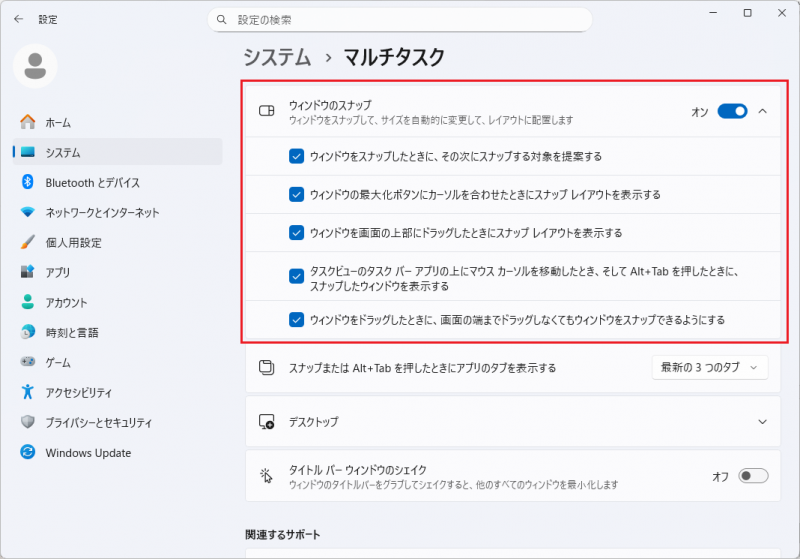This screenshot has height=559, width=800.
Task: Open 時刻と言語 using its globe icon
Action: (28, 332)
